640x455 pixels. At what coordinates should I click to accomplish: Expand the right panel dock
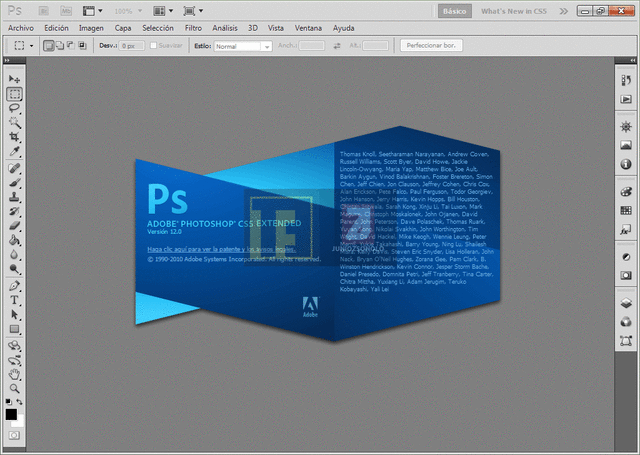tap(633, 60)
